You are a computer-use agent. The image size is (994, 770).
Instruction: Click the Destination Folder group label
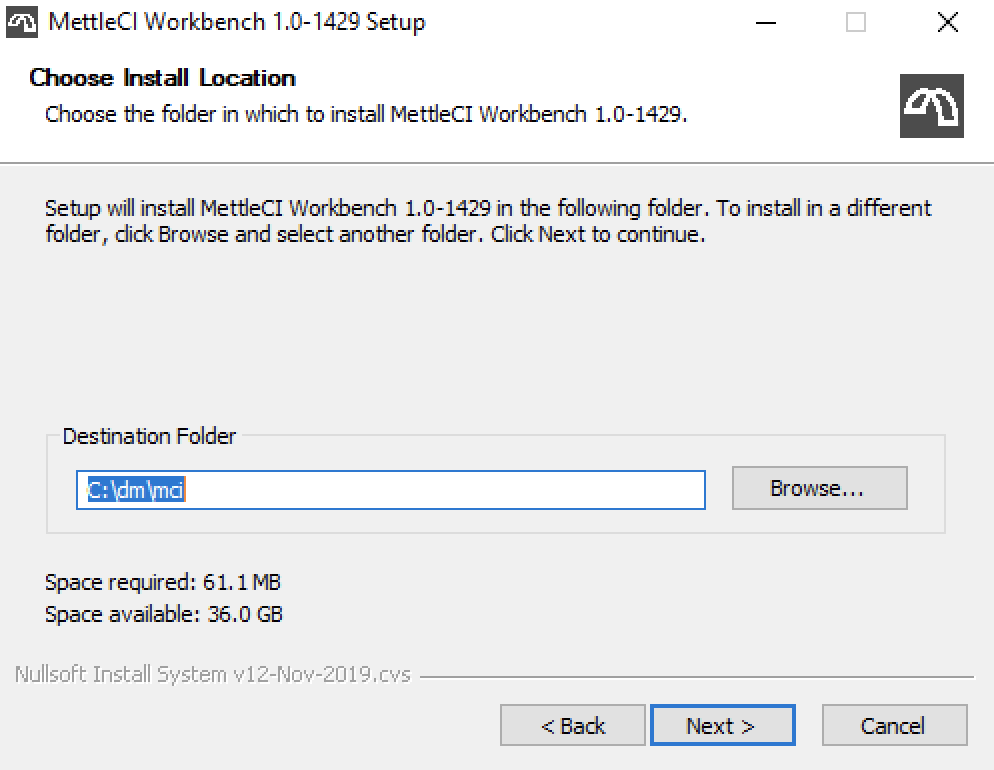click(x=149, y=436)
